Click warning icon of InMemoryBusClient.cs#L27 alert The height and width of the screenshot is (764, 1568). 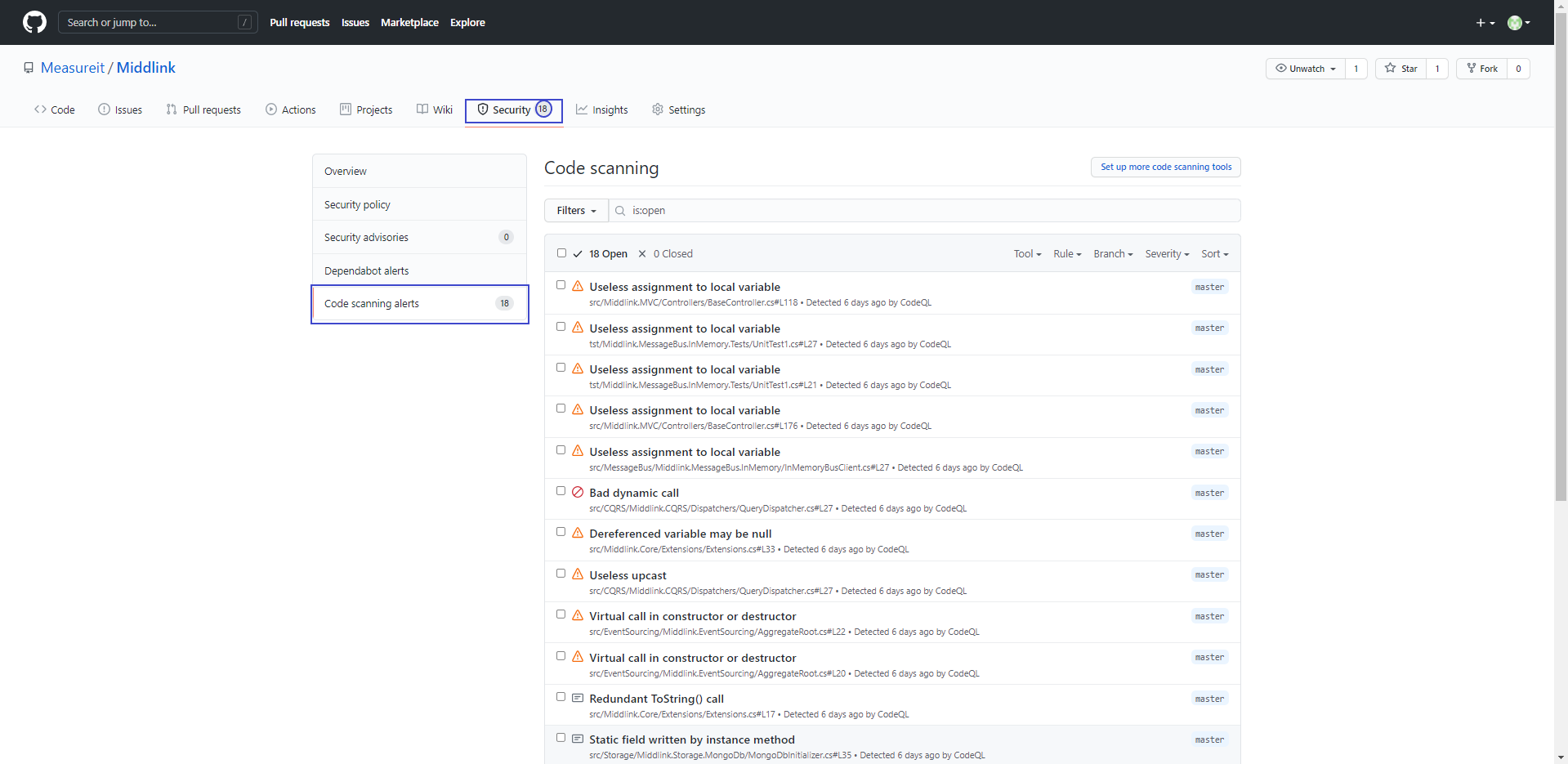[578, 451]
